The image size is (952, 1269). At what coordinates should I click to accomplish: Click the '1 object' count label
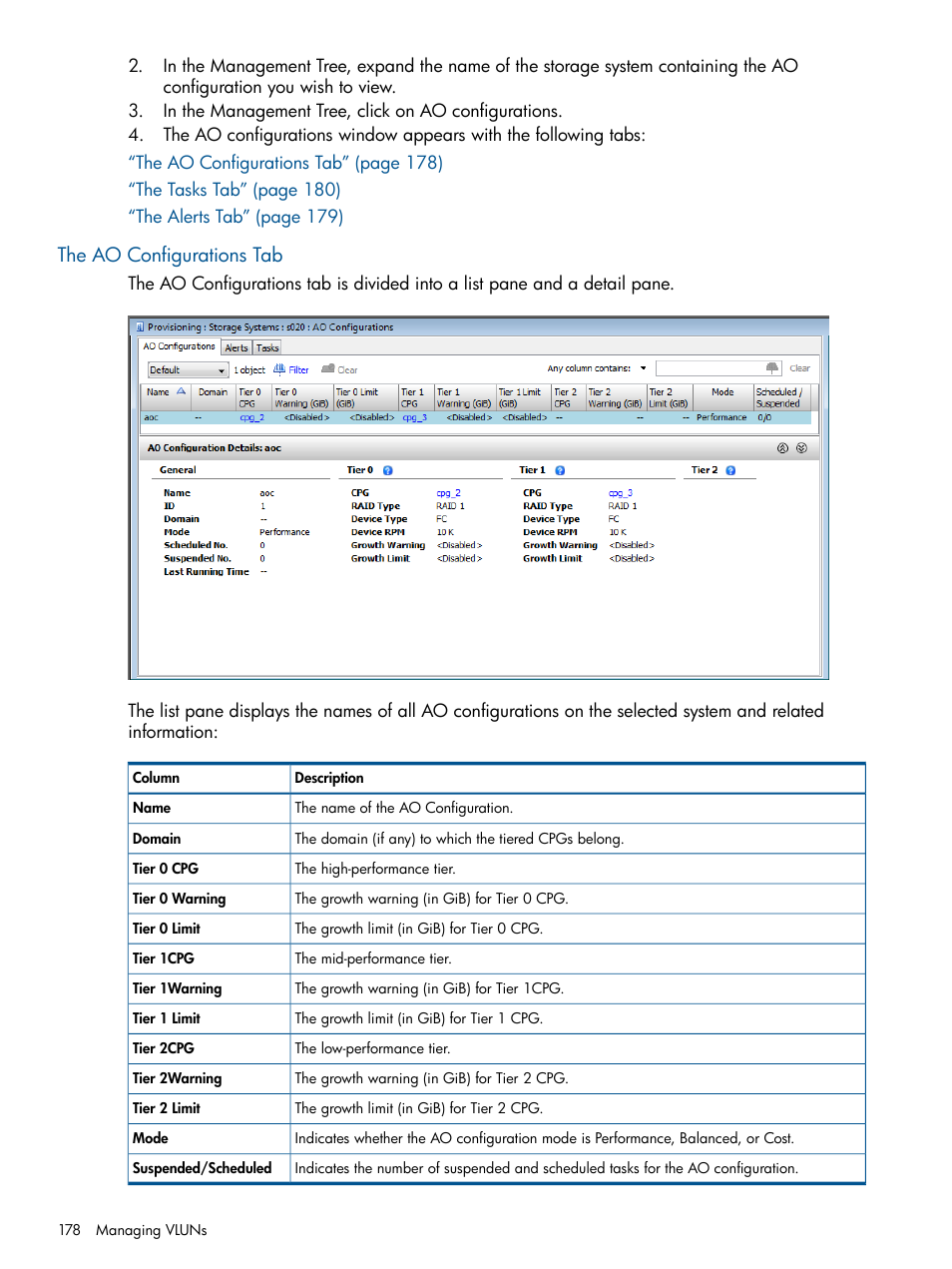click(249, 370)
